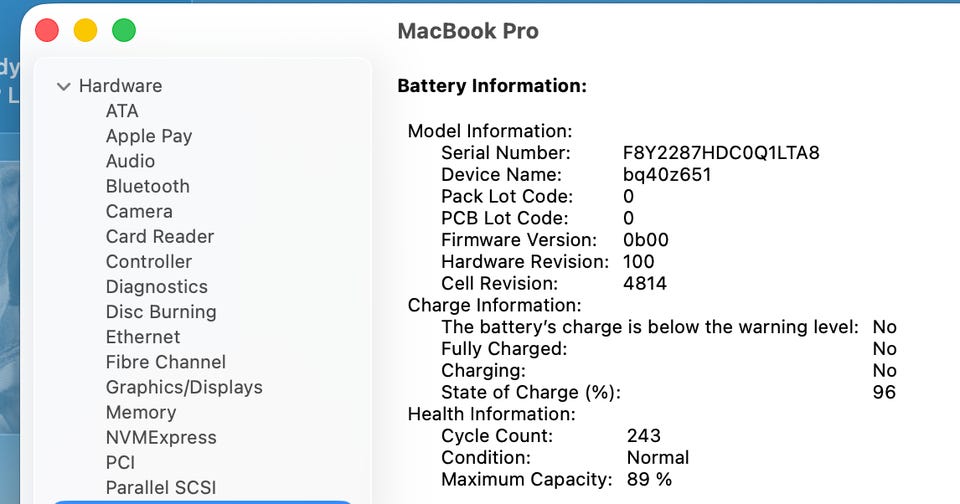Select Disc Burning in the sidebar

(x=161, y=312)
